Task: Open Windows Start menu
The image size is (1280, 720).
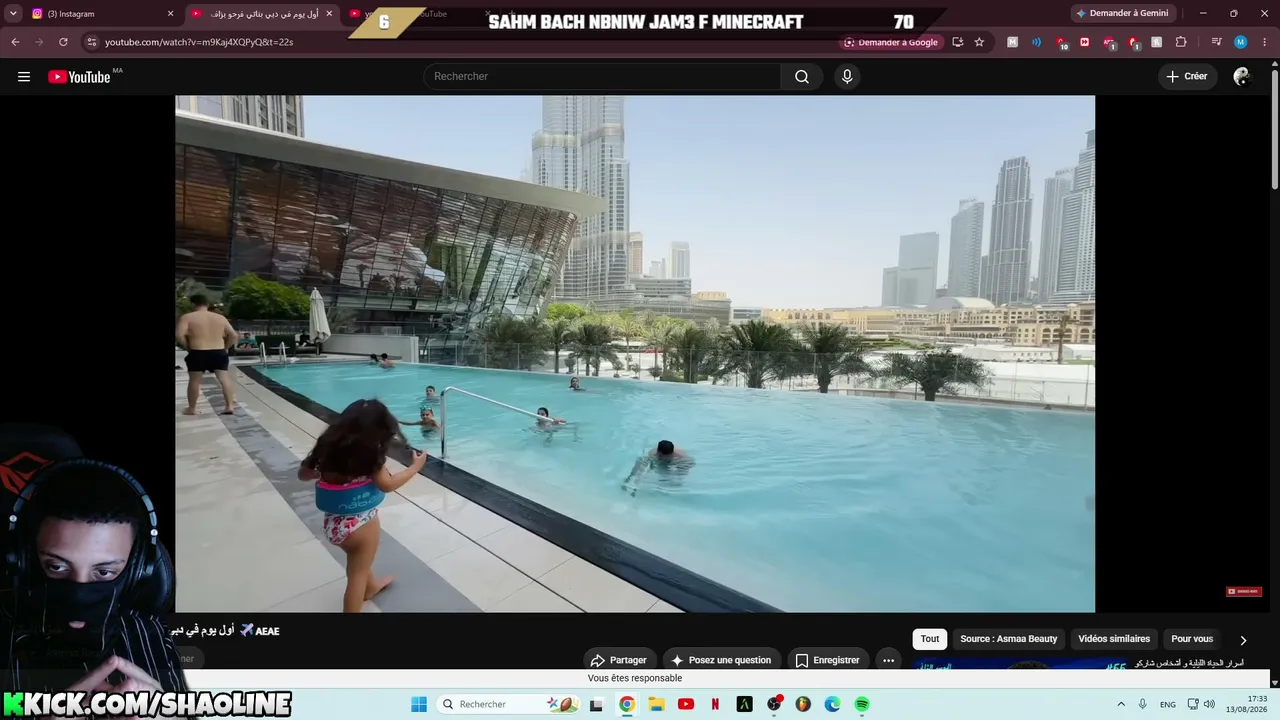Action: [419, 704]
